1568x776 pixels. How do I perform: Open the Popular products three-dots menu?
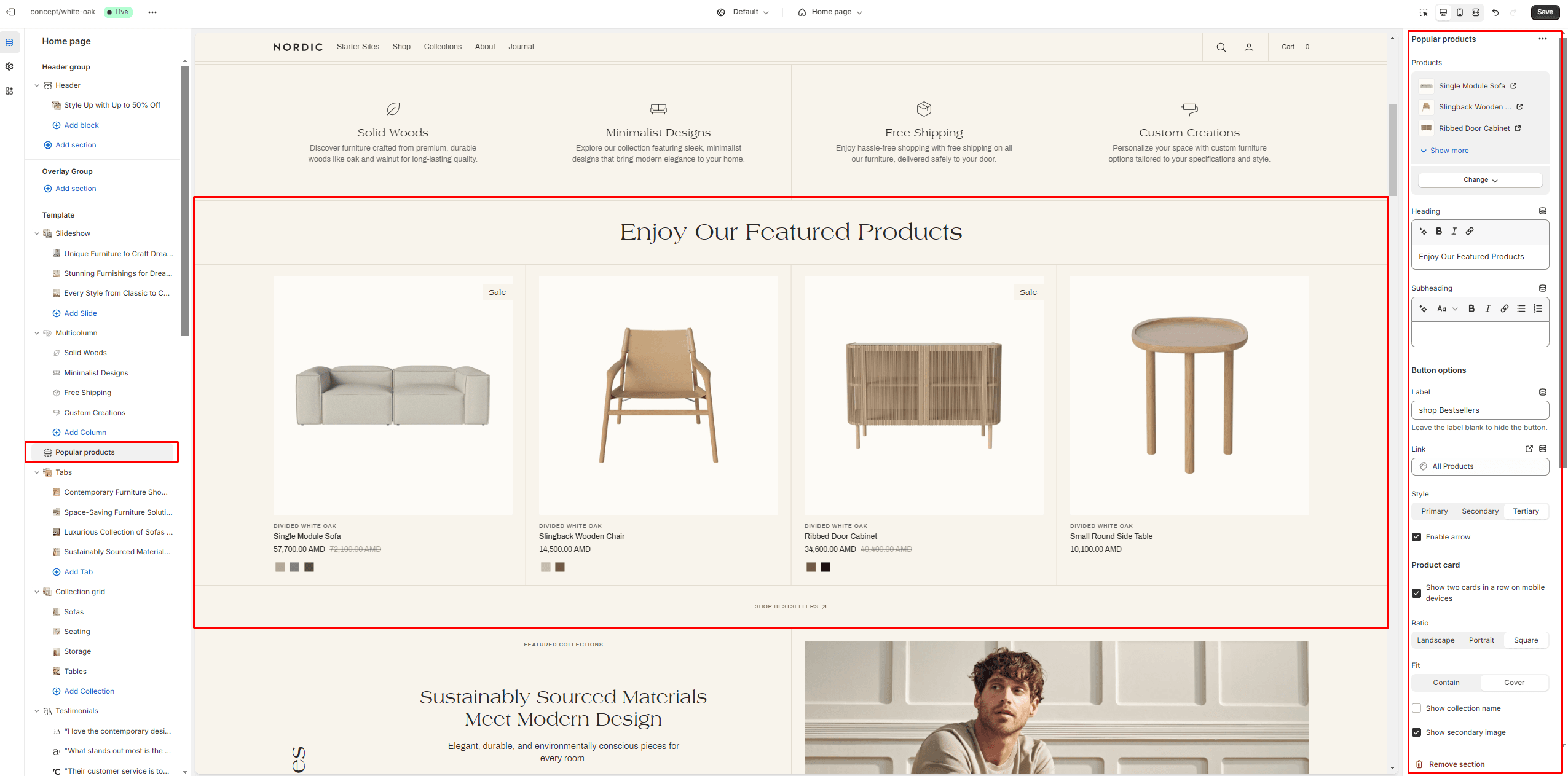1542,39
